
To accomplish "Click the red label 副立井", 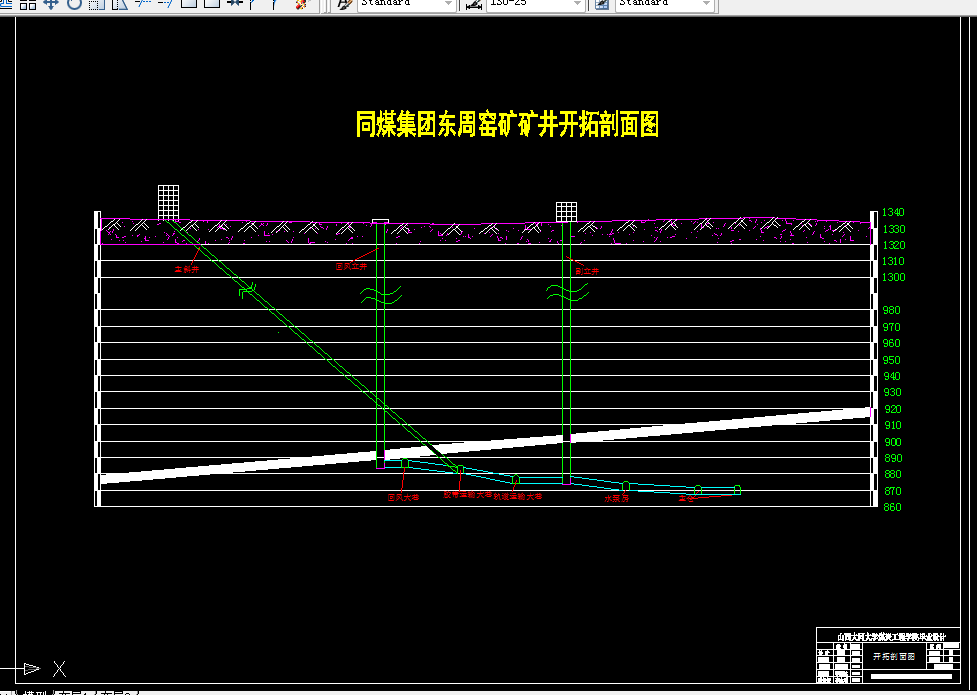I will tap(587, 271).
